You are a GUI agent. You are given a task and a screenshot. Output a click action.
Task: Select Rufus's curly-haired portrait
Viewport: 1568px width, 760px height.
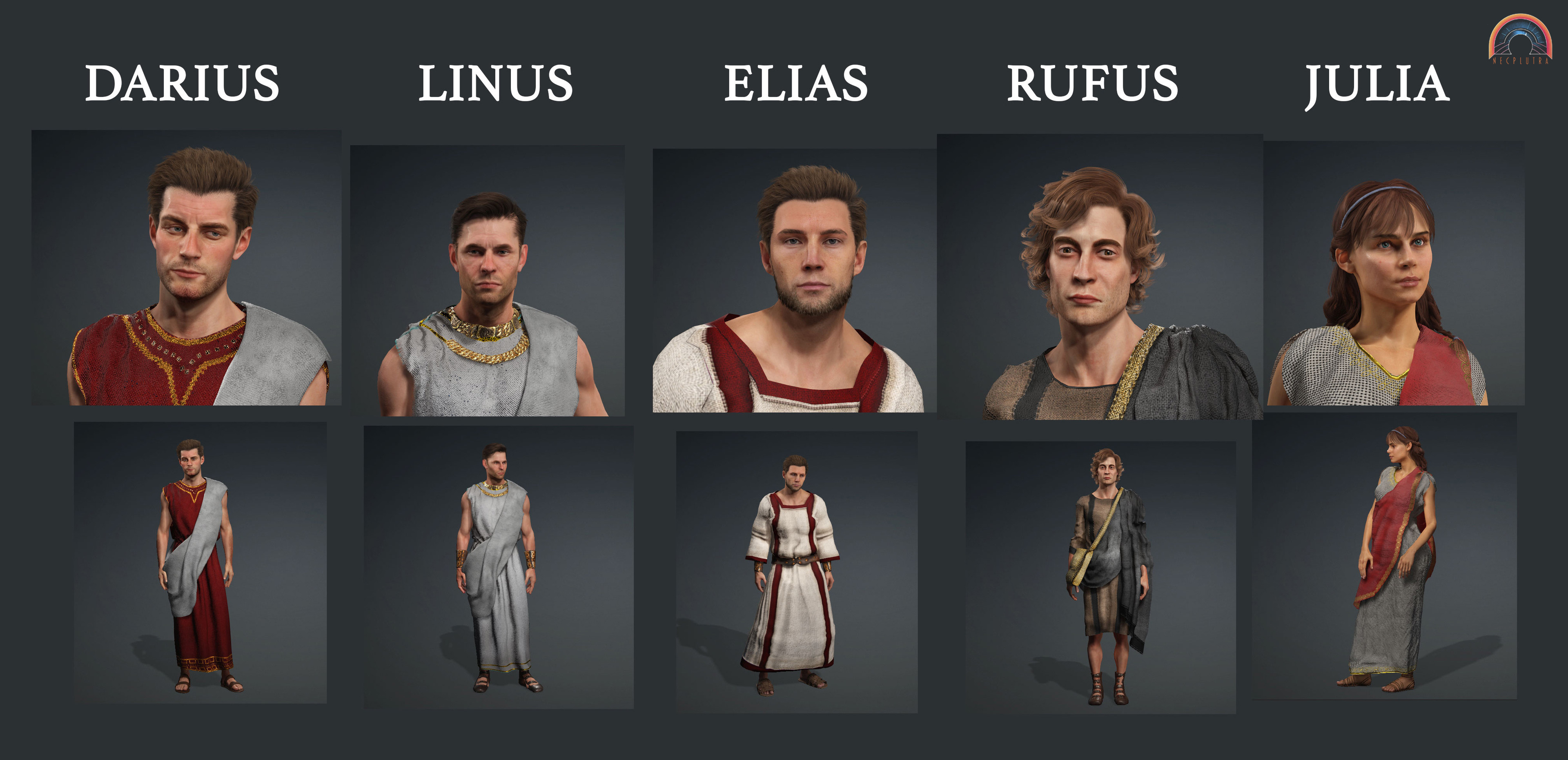[1100, 277]
